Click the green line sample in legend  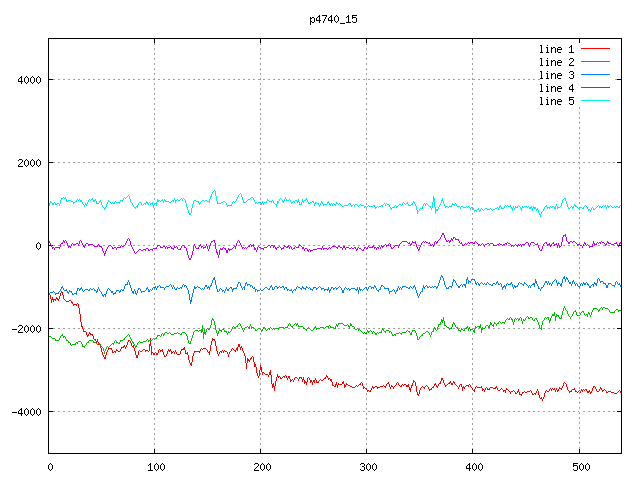point(596,62)
